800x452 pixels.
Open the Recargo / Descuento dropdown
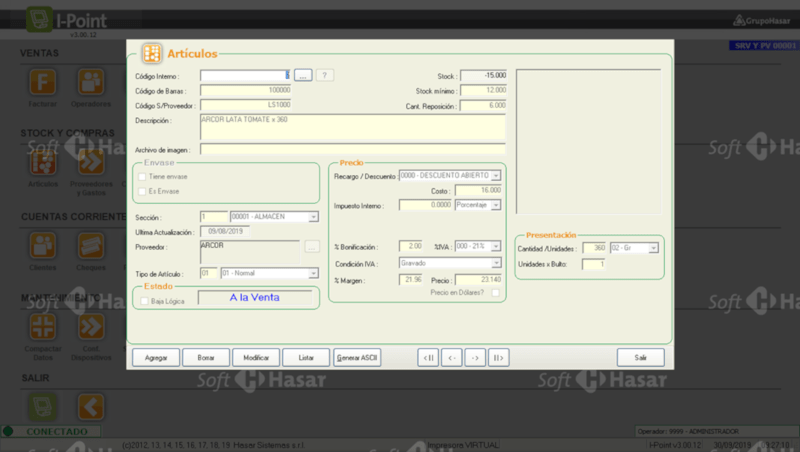495,176
